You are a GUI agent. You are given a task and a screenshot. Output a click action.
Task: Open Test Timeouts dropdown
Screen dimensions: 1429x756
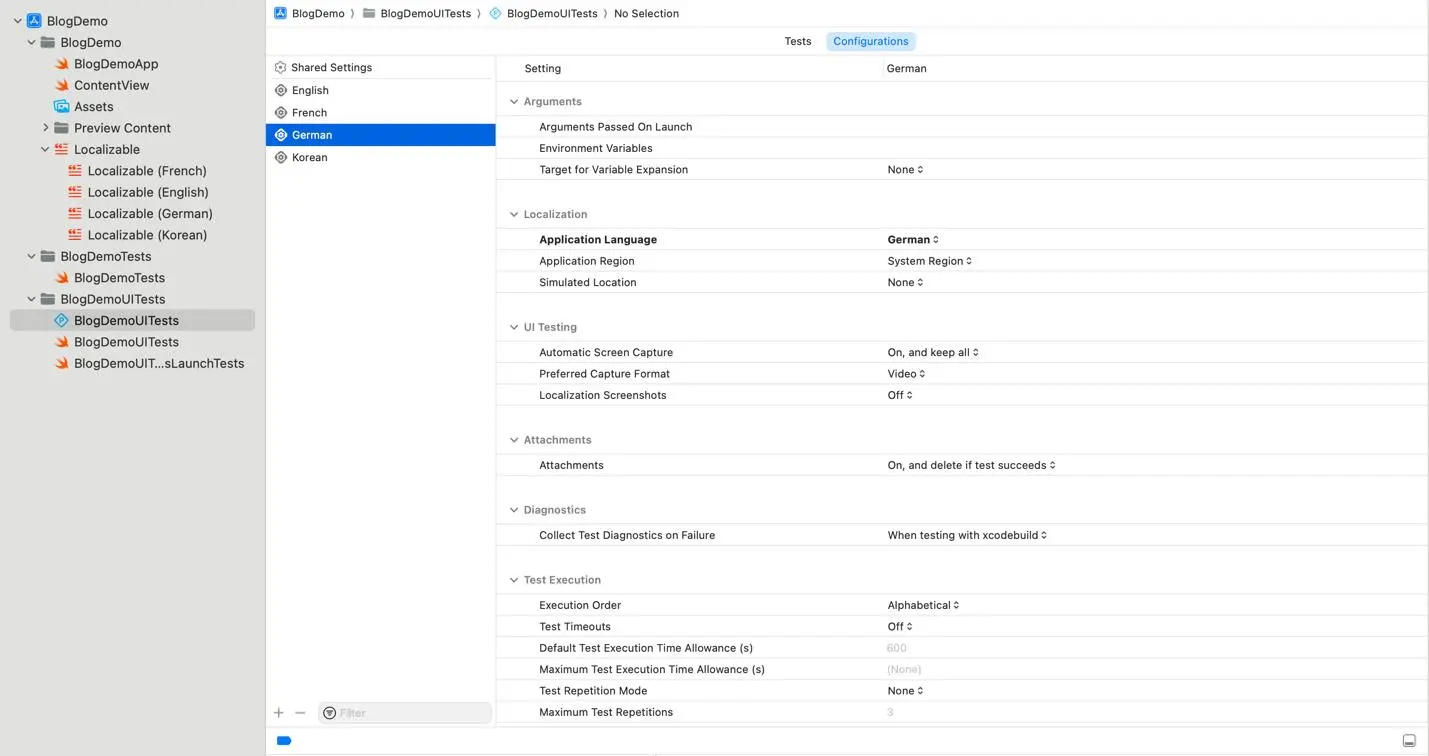900,627
